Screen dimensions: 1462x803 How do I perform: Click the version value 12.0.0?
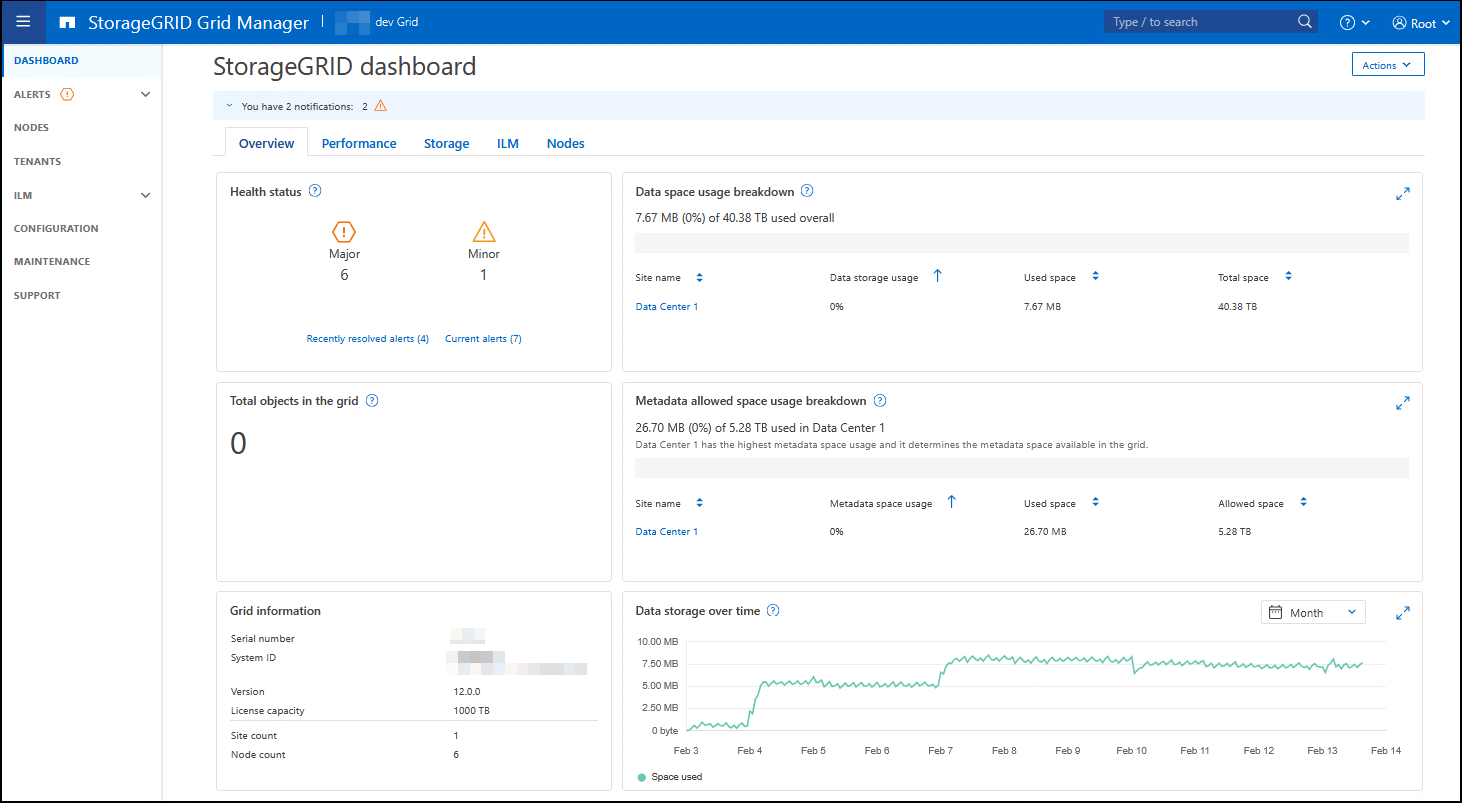(467, 692)
